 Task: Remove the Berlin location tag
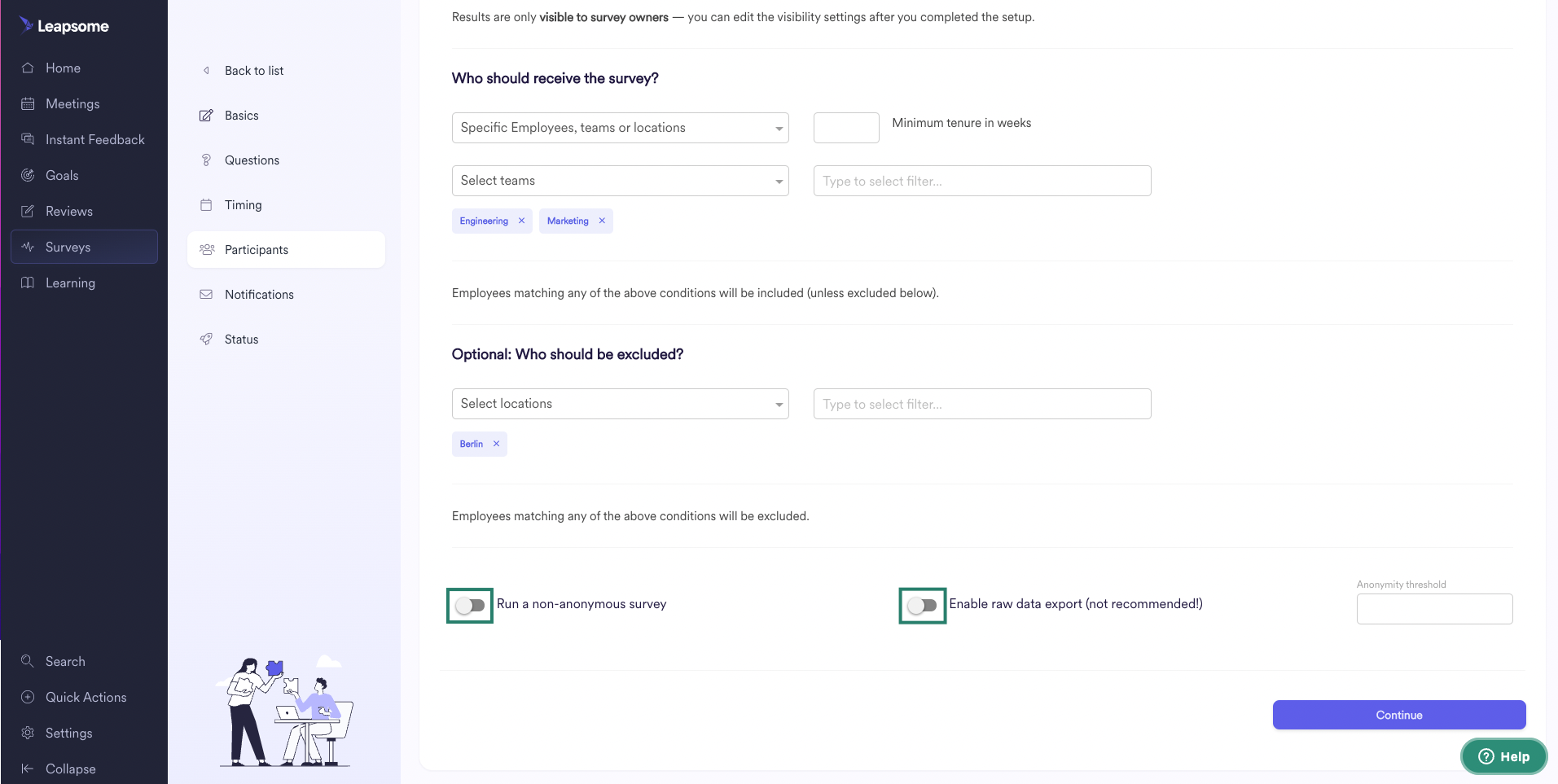496,444
